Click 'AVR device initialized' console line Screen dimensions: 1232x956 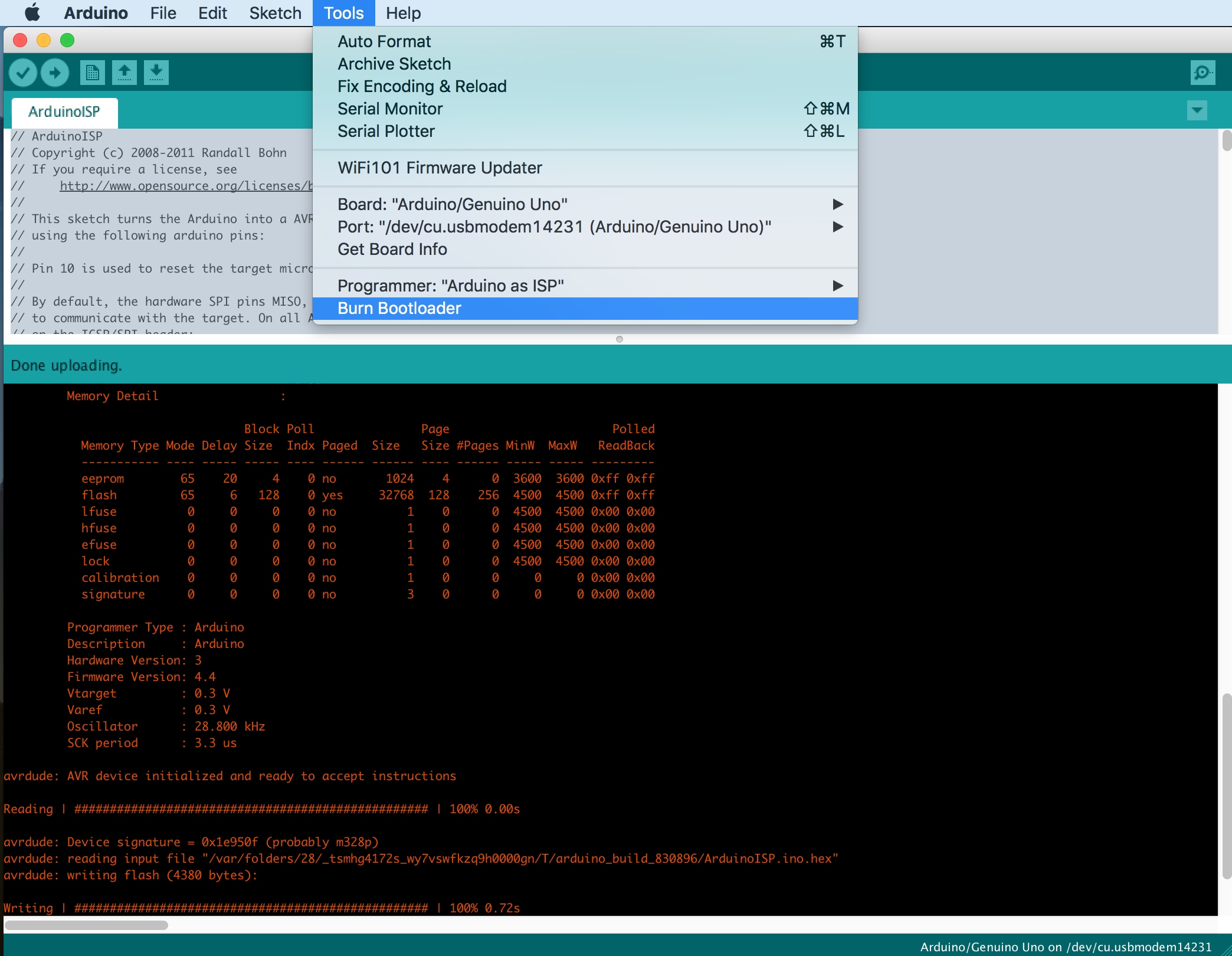(x=230, y=776)
